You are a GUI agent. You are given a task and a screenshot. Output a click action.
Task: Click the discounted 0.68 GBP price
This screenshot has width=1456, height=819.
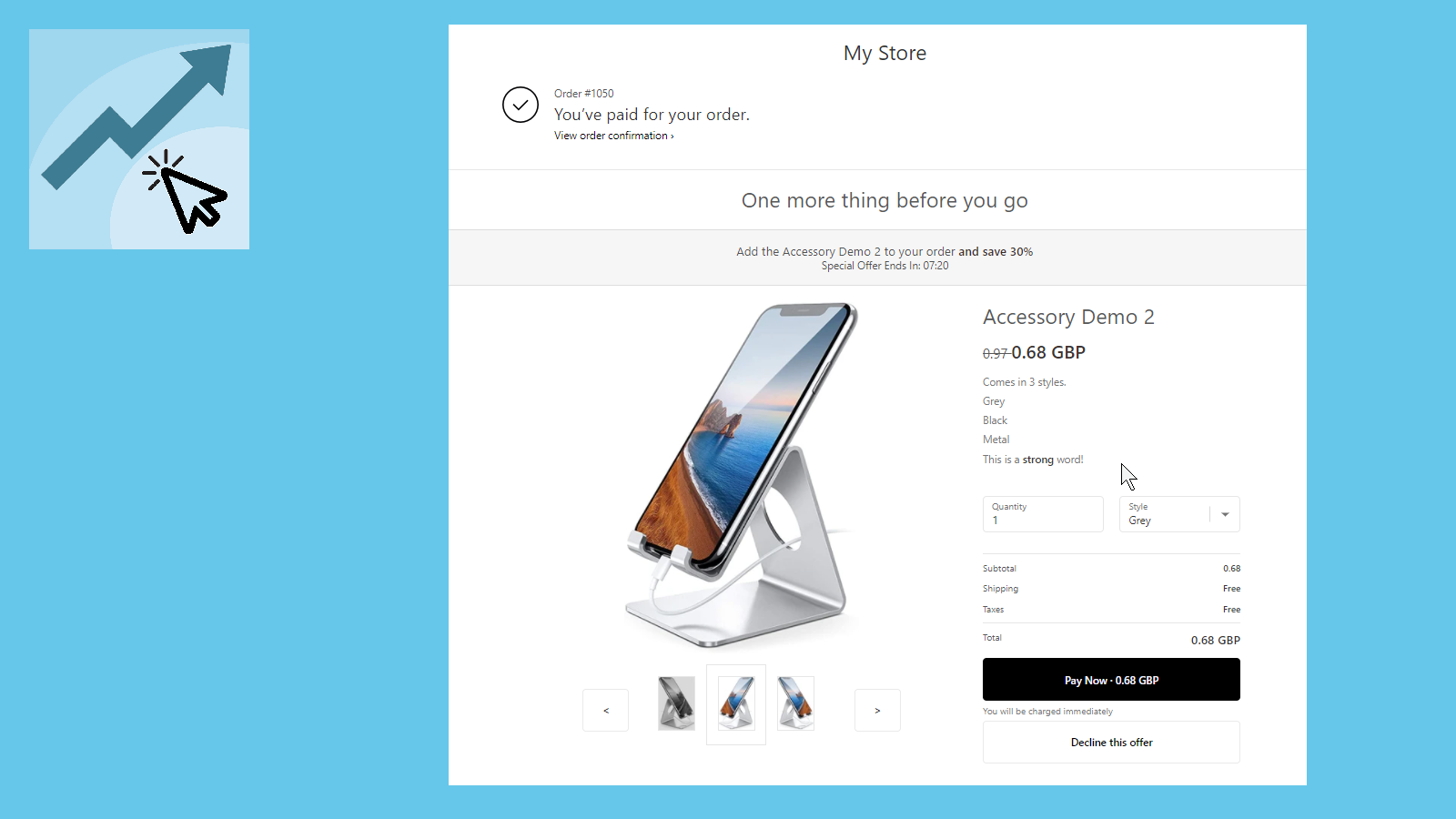1048,352
